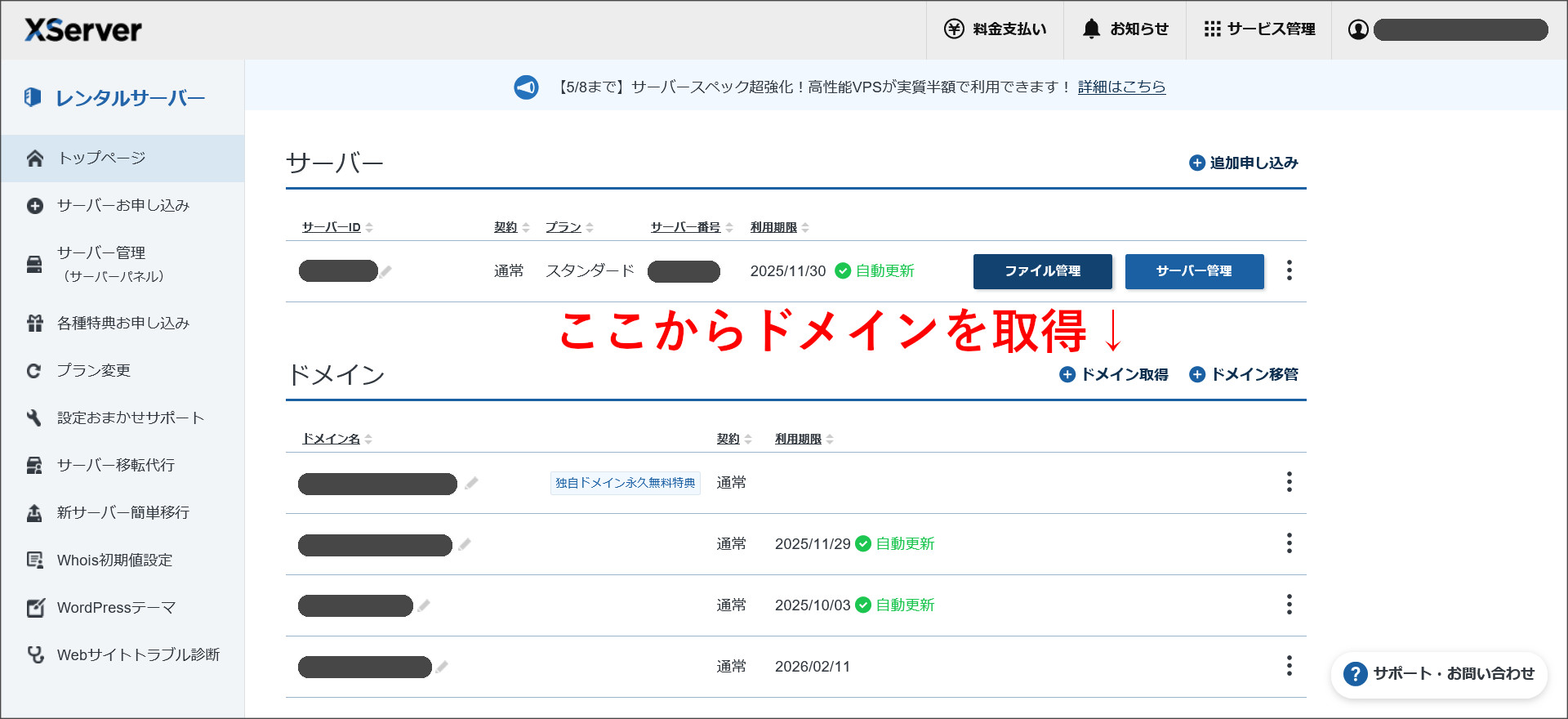
Task: Sort by サーバー番号 column
Action: (692, 227)
